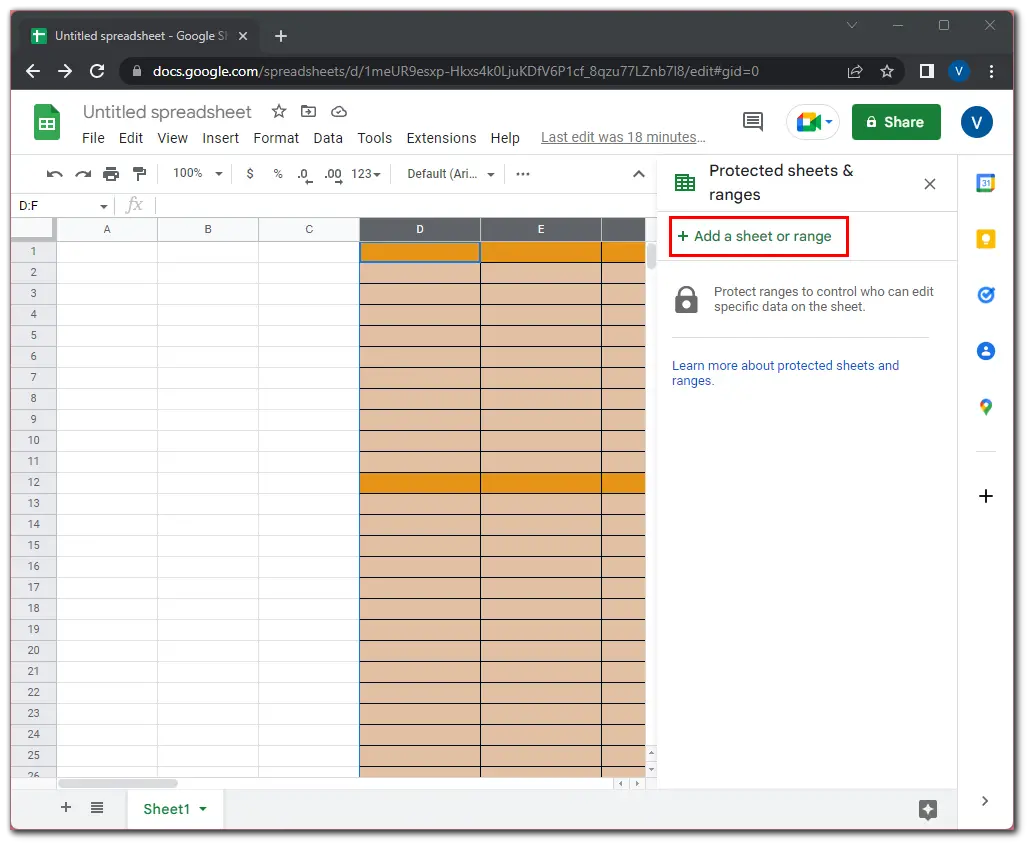
Task: Hide the side panel with bottom chevron
Action: 985,801
